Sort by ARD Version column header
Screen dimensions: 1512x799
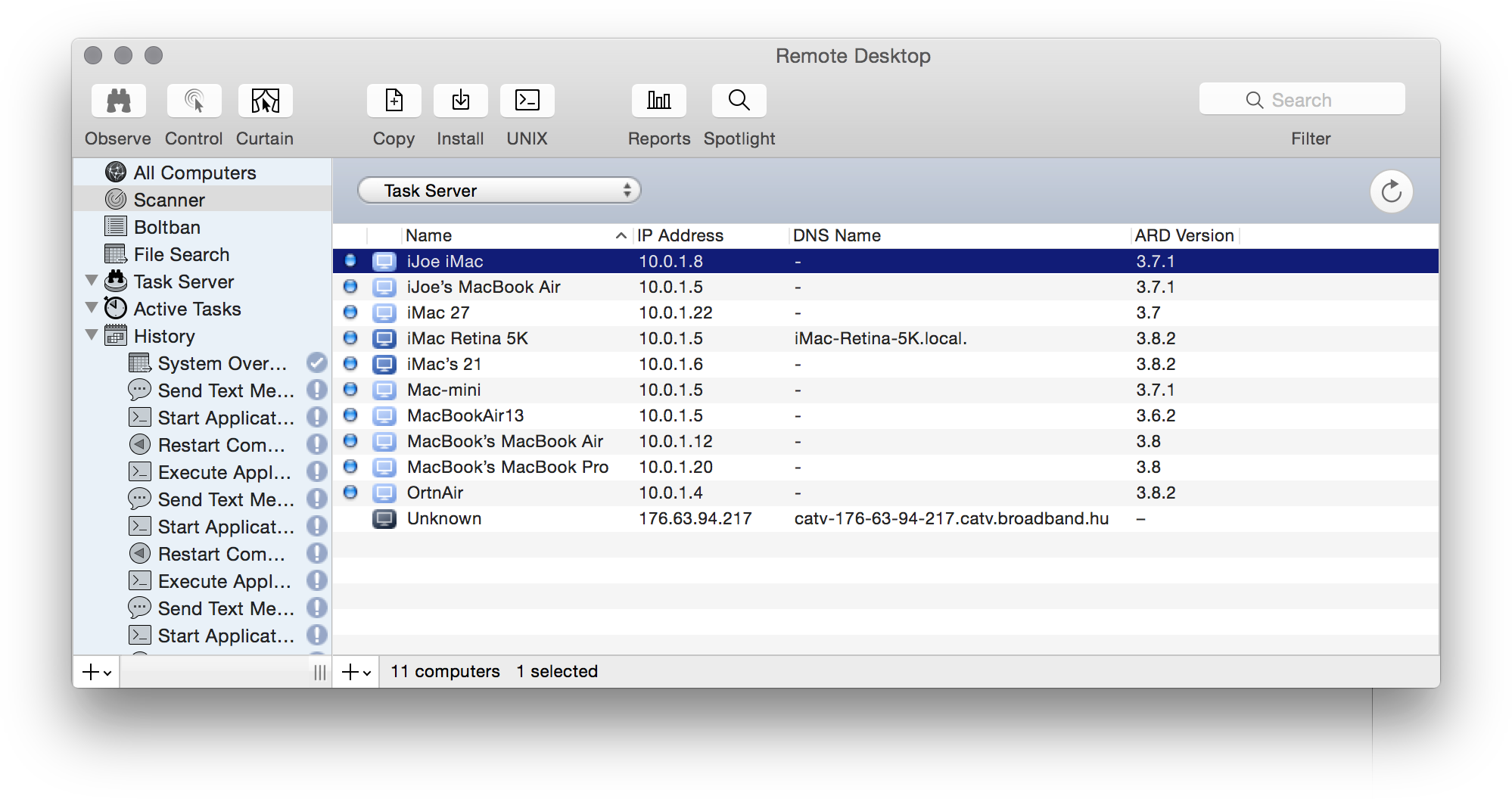pos(1184,235)
